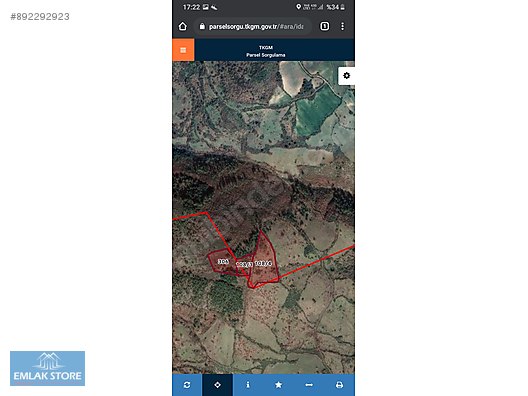Click the TKGM Parsel Sorgulama title
This screenshot has height=396, width=528.
point(266,51)
